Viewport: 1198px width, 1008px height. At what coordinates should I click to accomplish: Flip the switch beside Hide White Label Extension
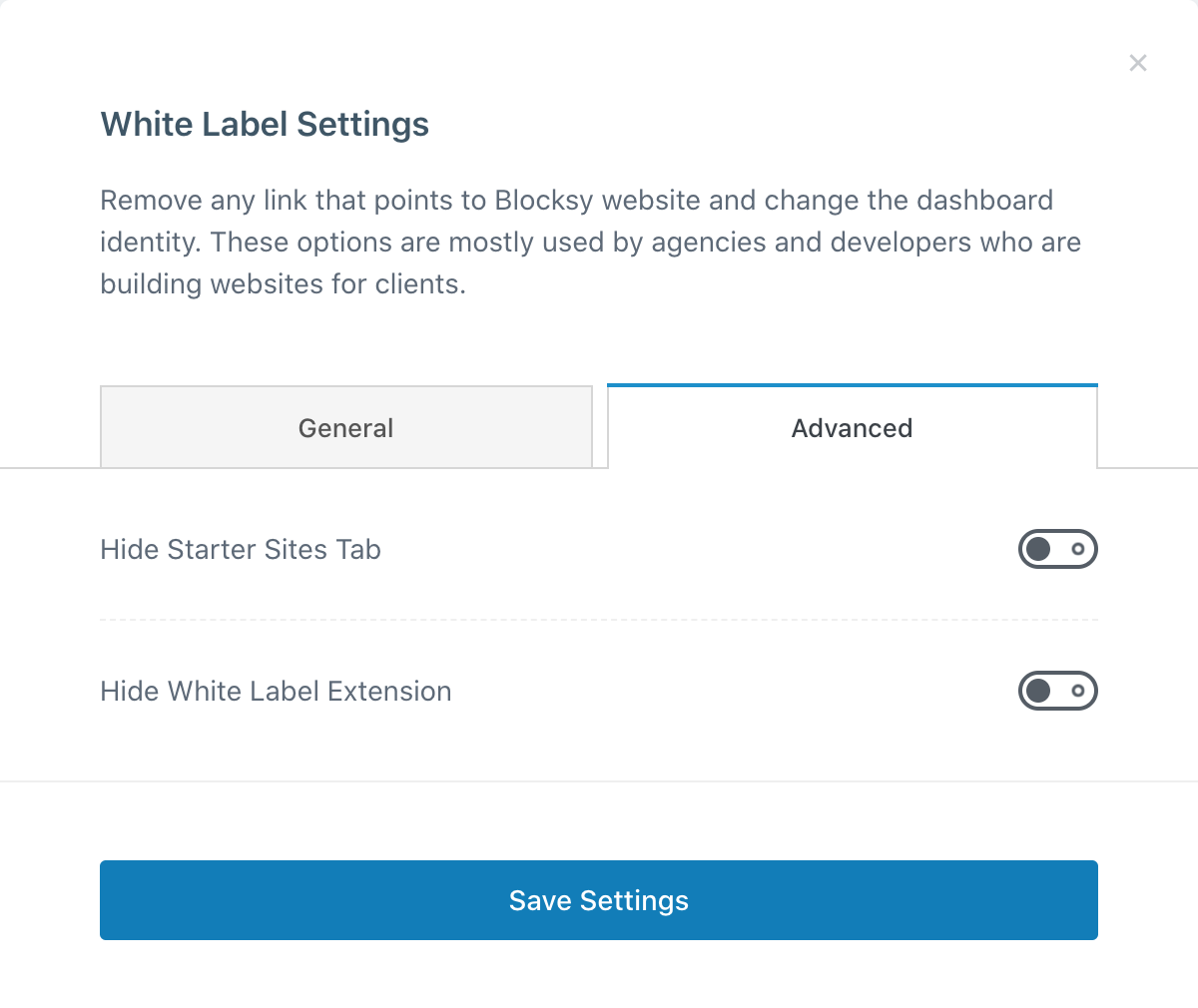click(1057, 691)
